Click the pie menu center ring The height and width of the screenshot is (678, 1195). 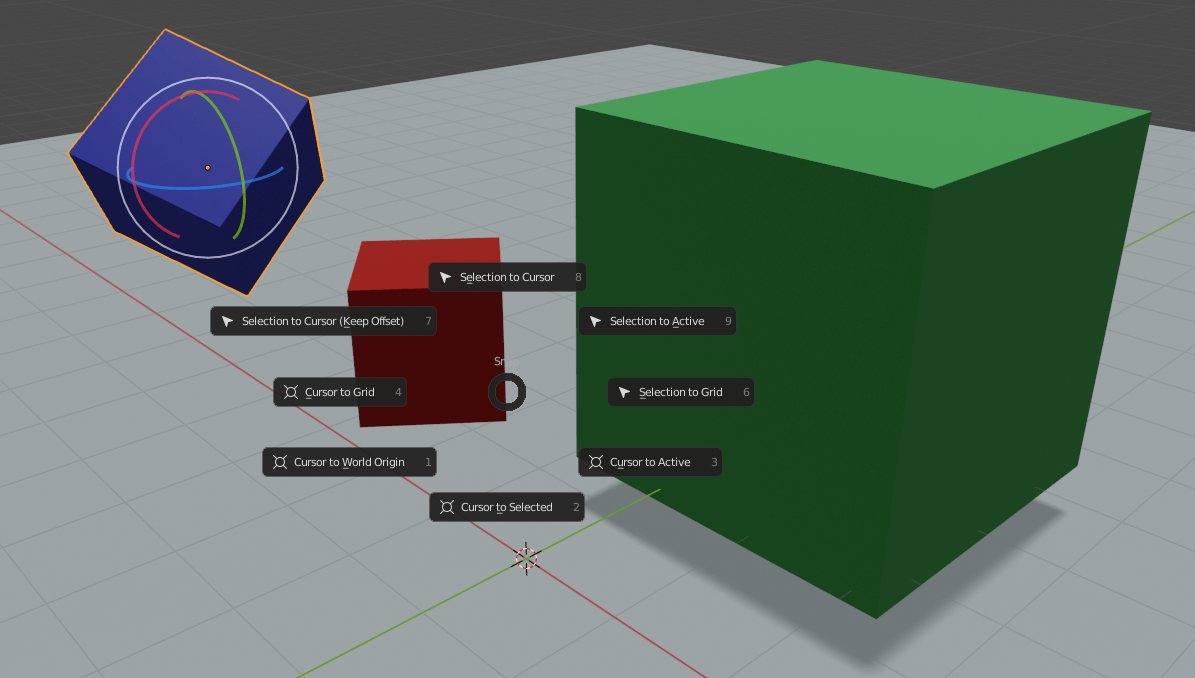coord(507,393)
